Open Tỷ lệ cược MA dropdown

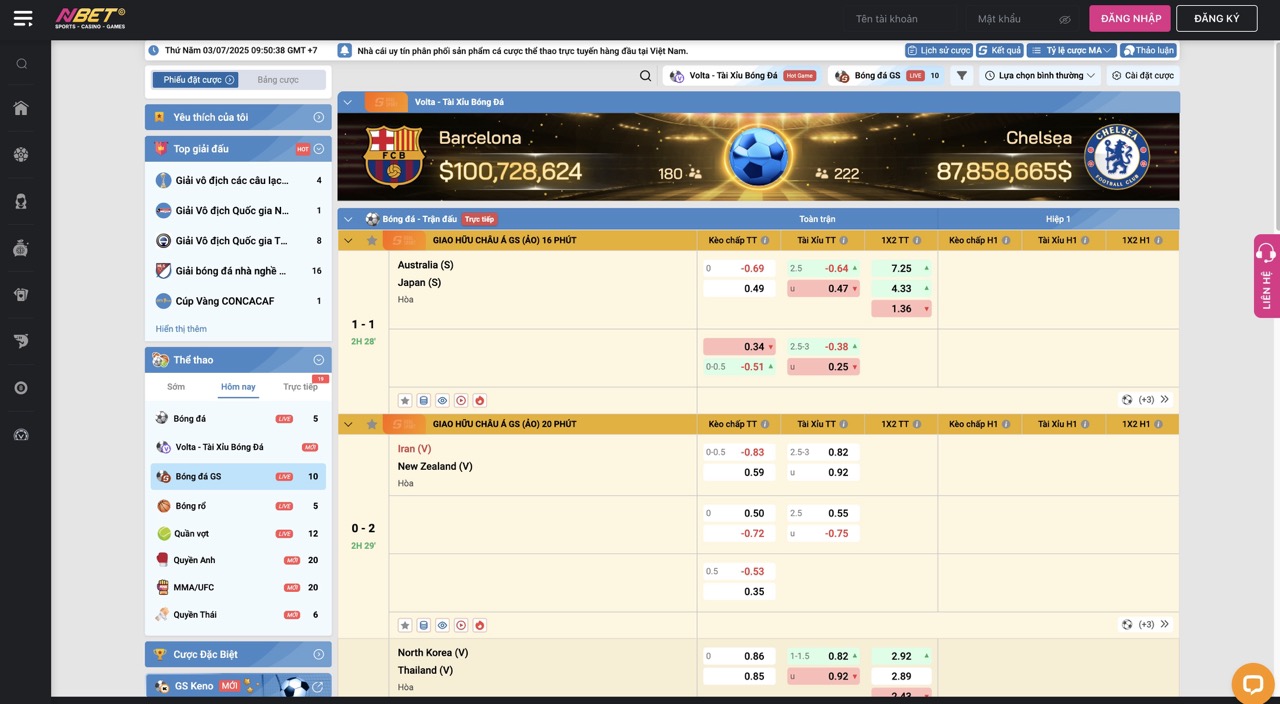coord(1071,50)
